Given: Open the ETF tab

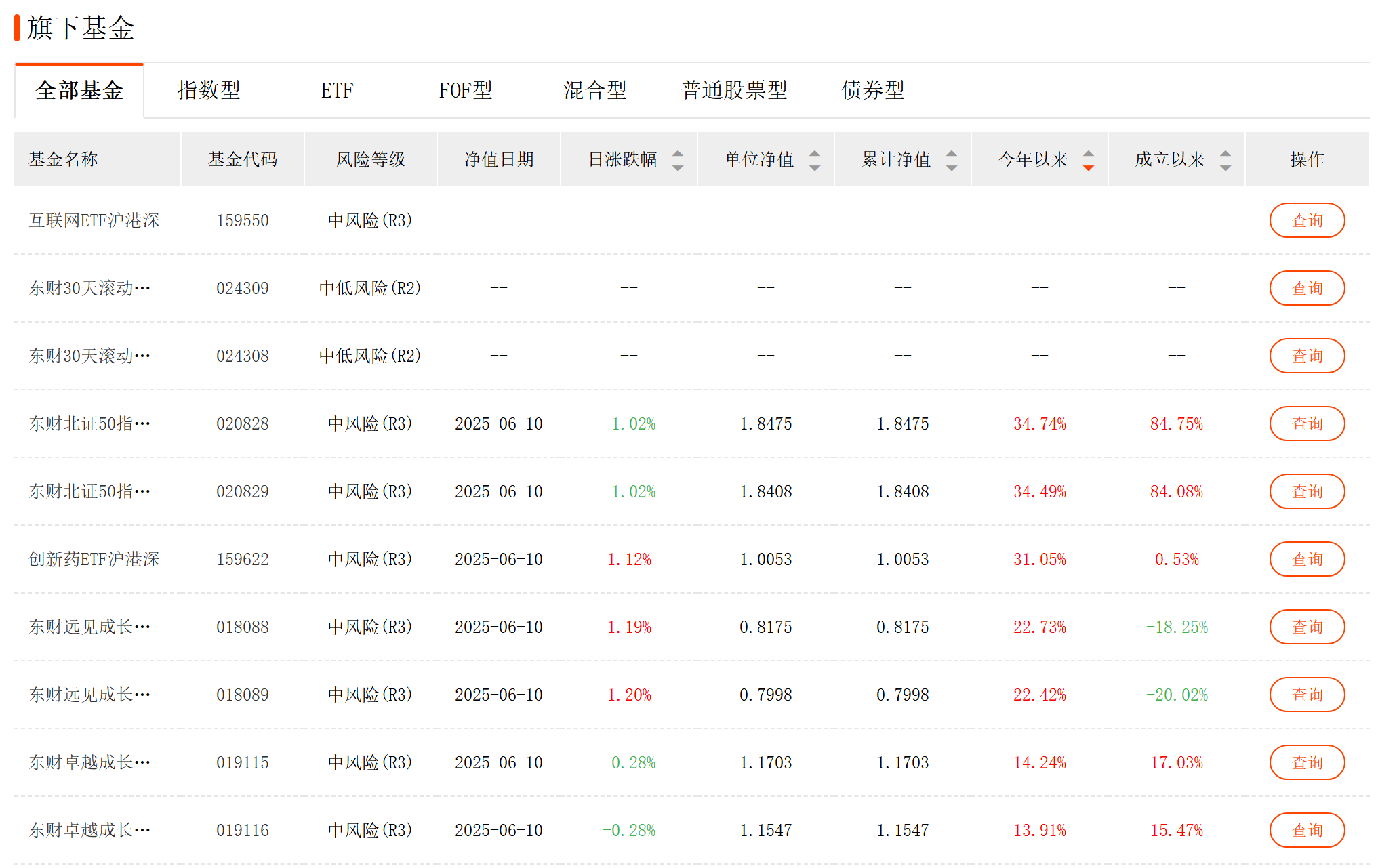Looking at the screenshot, I should coord(337,90).
